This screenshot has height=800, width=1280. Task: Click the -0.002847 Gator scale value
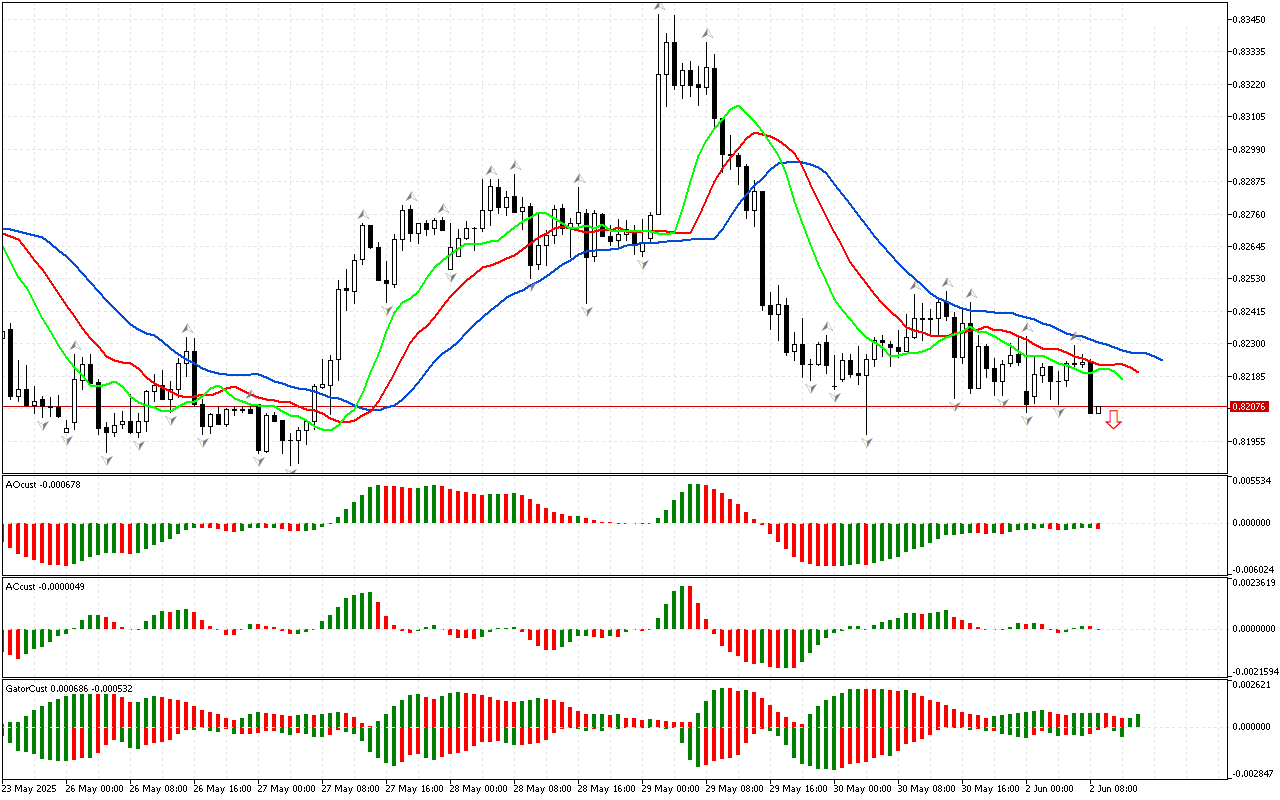point(1253,774)
